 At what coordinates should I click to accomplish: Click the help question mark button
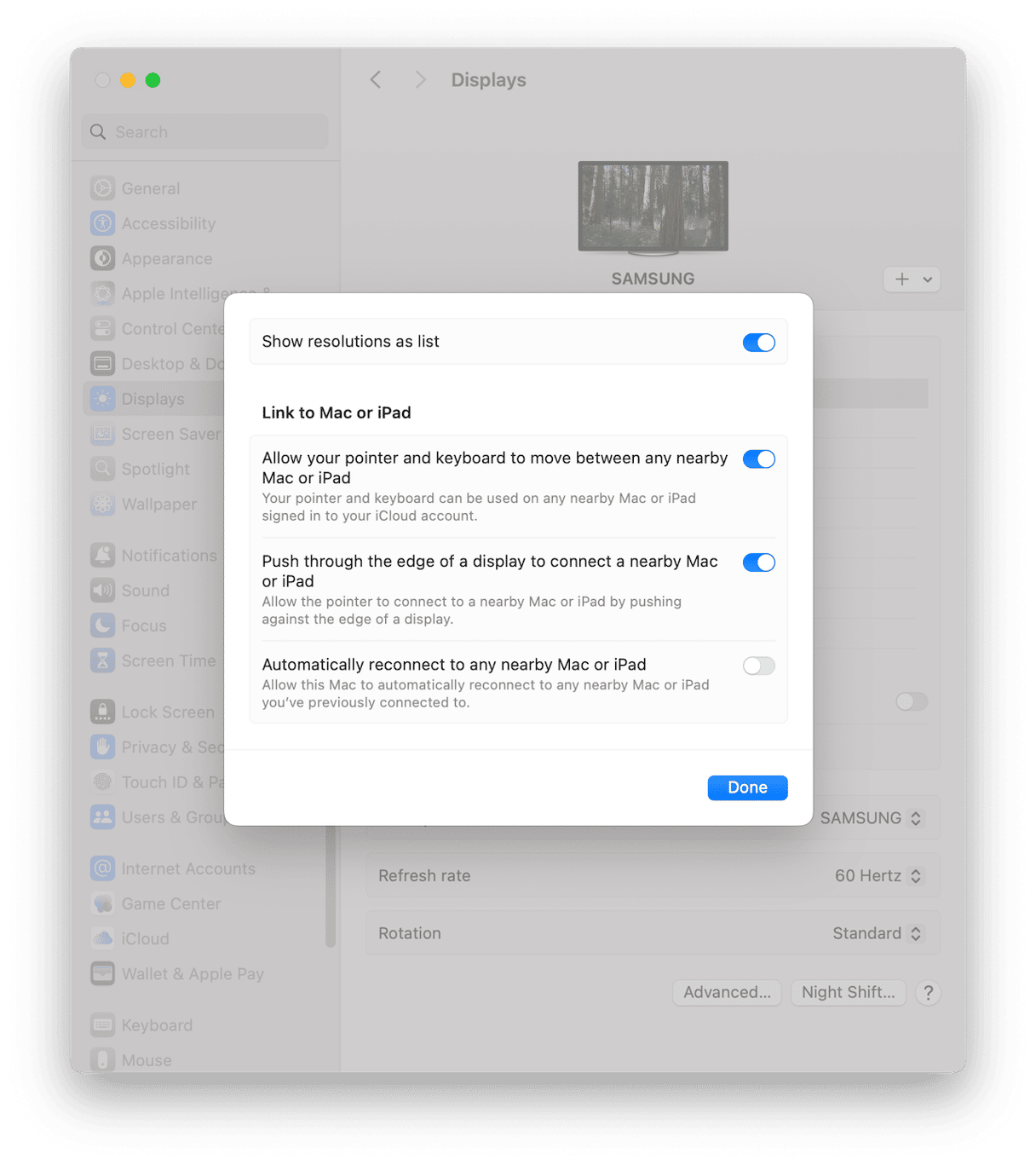click(x=928, y=993)
